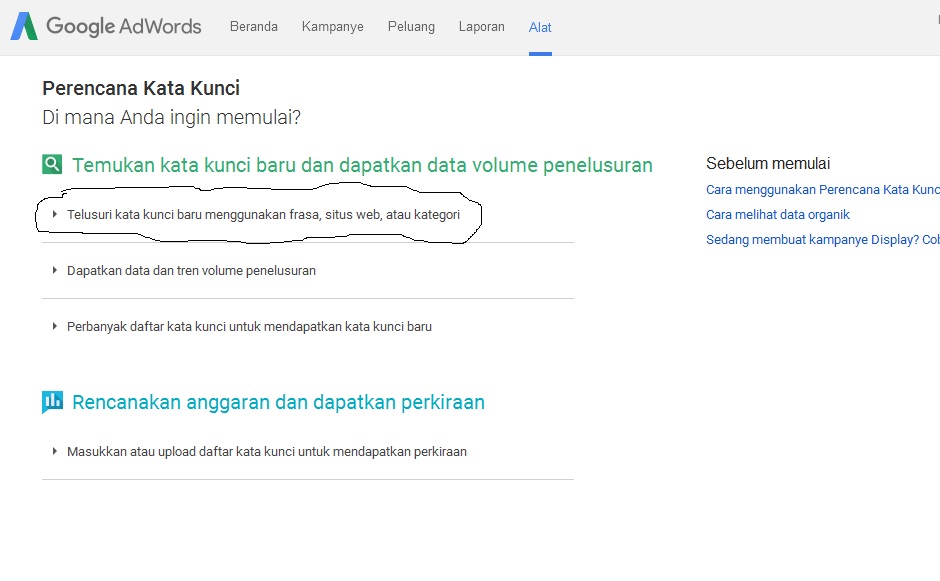Expand arrow for Masukkan atau upload daftar

(54, 451)
